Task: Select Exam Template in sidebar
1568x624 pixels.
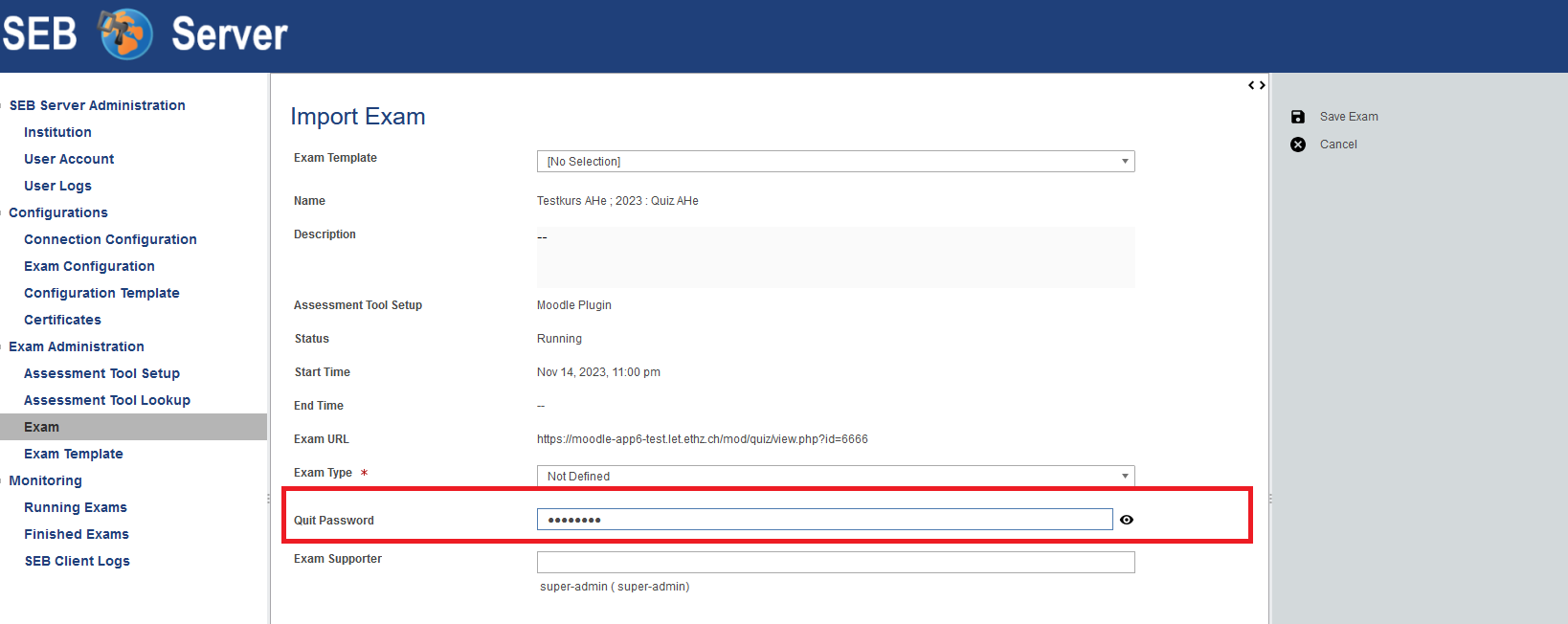Action: (x=74, y=454)
